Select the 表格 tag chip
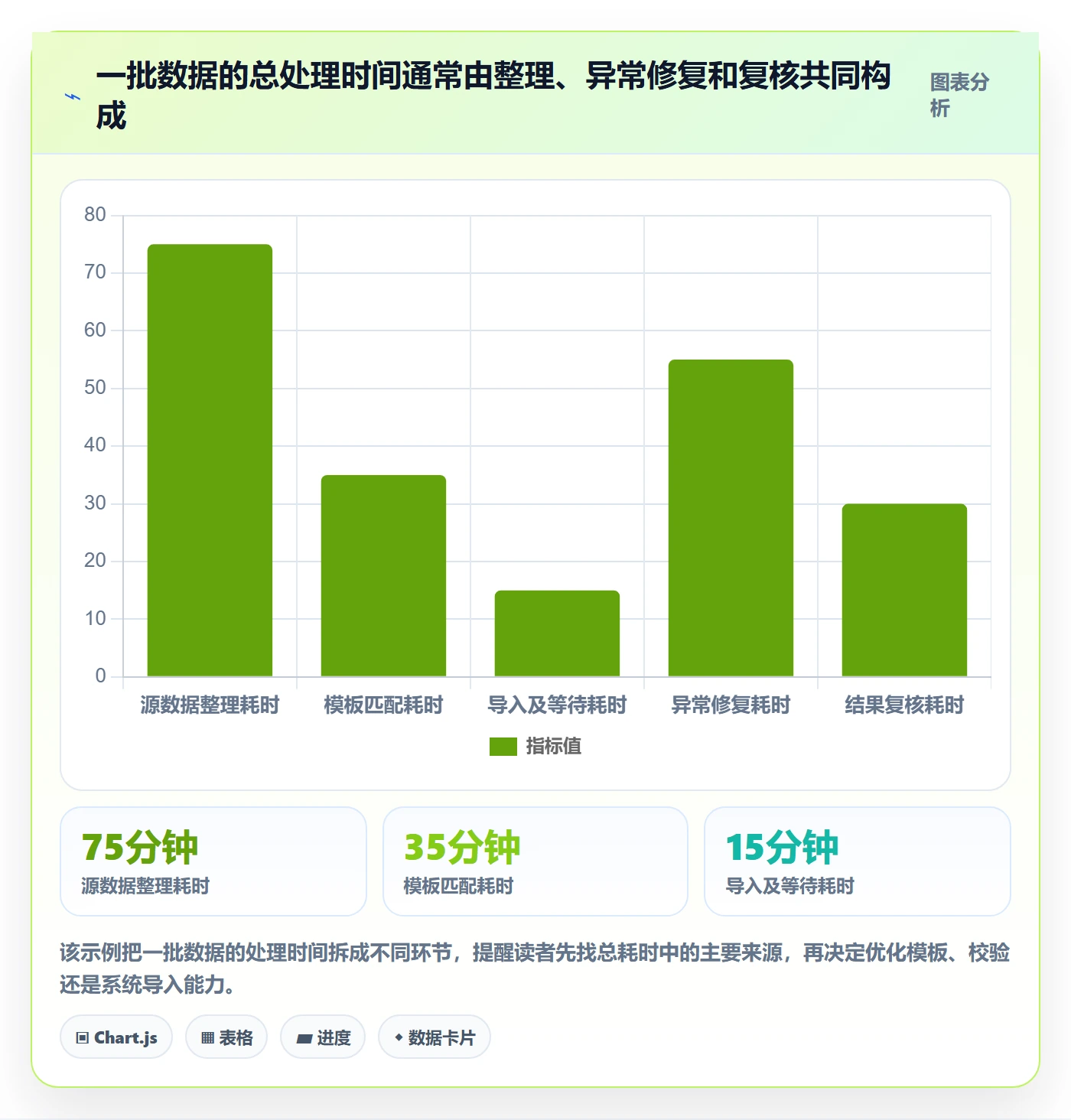The height and width of the screenshot is (1120, 1071). tap(226, 1037)
